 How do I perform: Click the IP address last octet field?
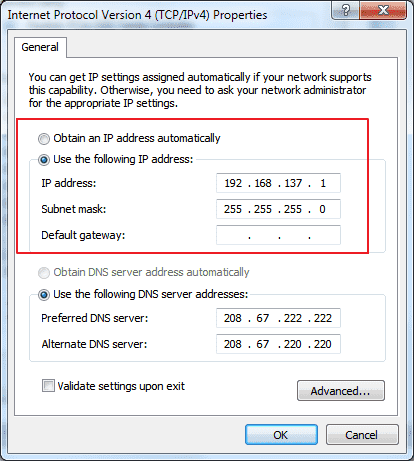[323, 183]
